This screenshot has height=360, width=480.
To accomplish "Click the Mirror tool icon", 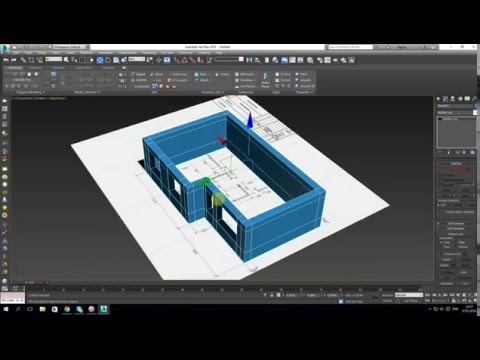I will coord(249,60).
